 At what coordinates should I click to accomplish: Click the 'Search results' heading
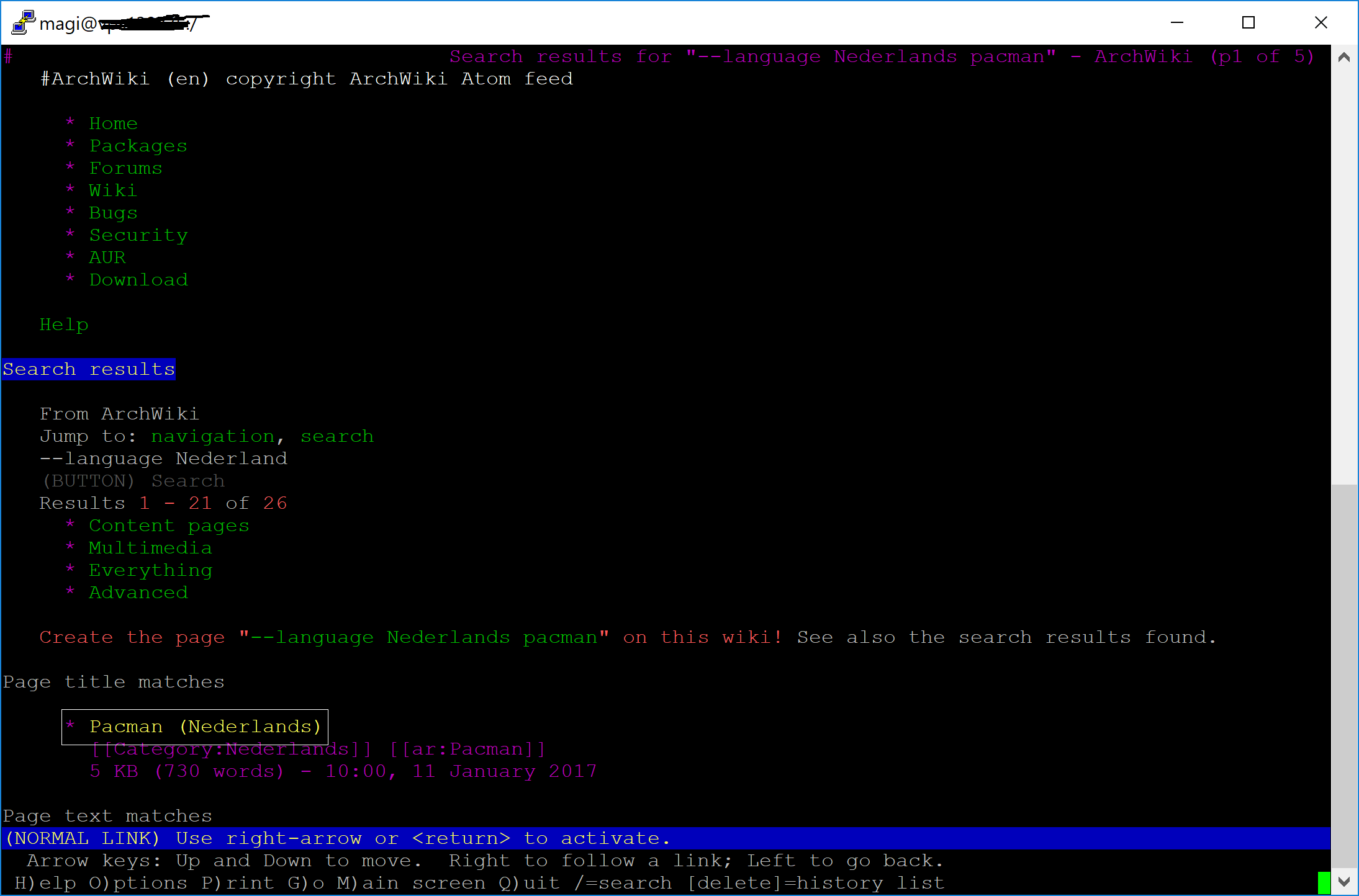click(x=89, y=369)
